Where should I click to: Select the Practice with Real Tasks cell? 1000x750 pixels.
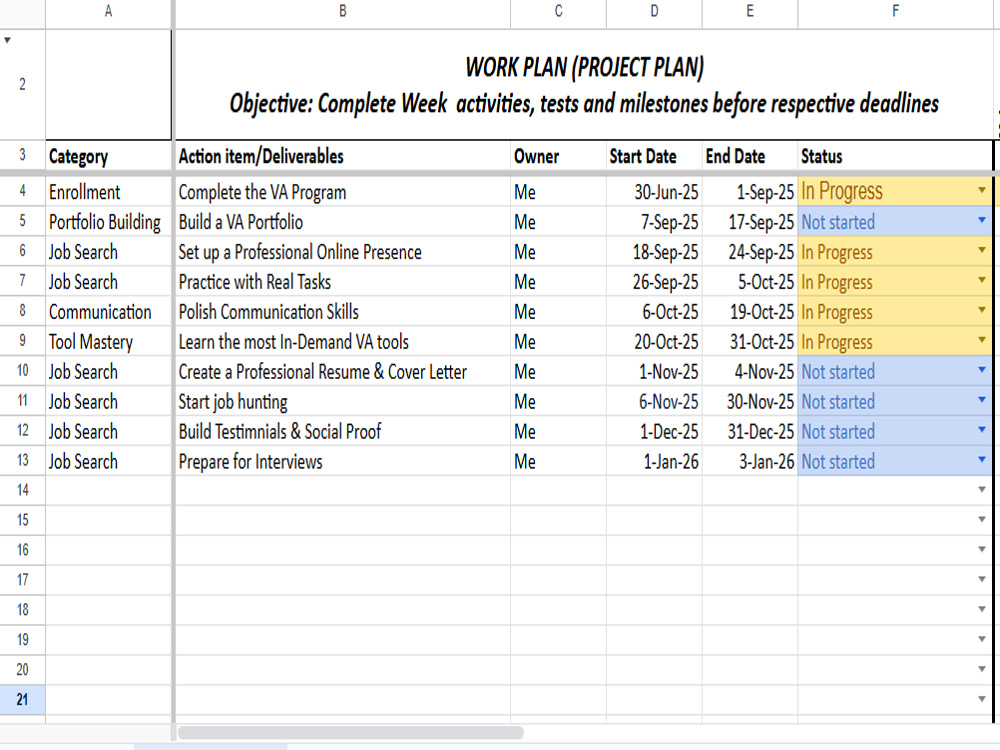pos(342,281)
